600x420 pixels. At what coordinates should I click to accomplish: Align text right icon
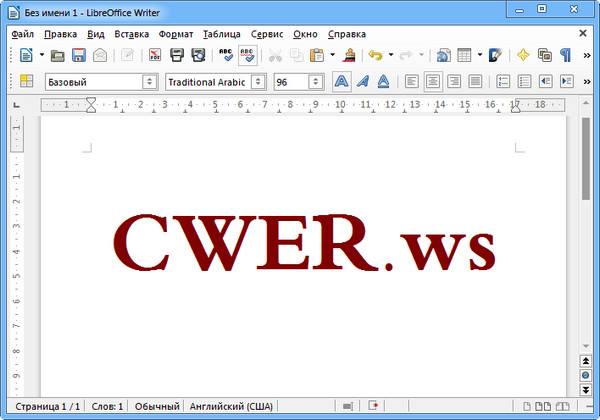pos(454,81)
